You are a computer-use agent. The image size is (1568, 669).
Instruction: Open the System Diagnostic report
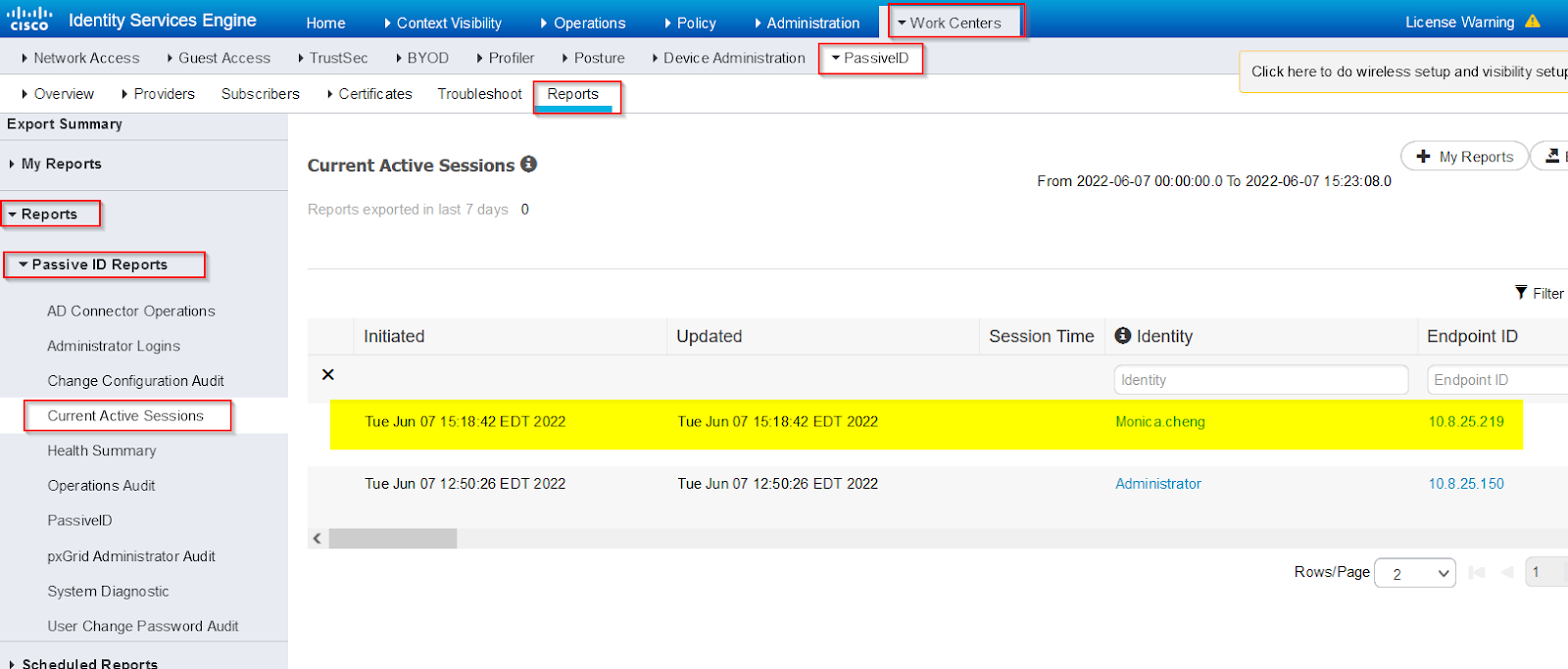coord(108,591)
